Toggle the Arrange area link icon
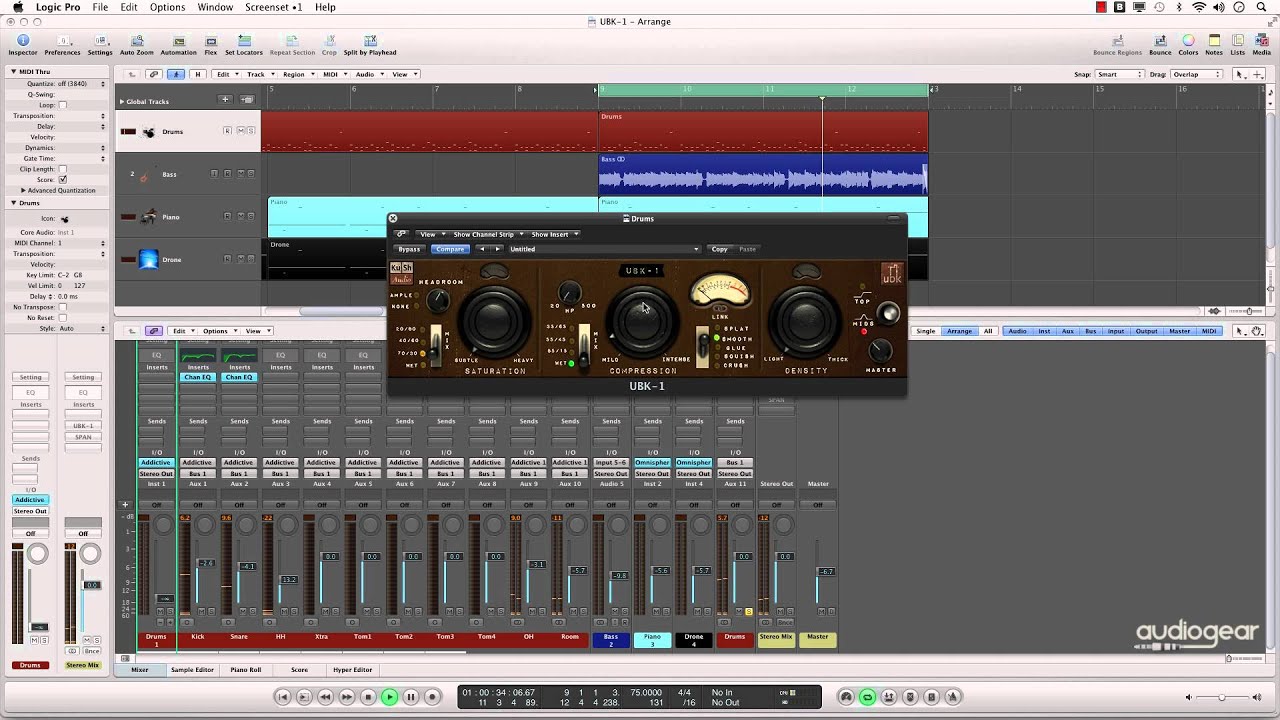 point(154,74)
